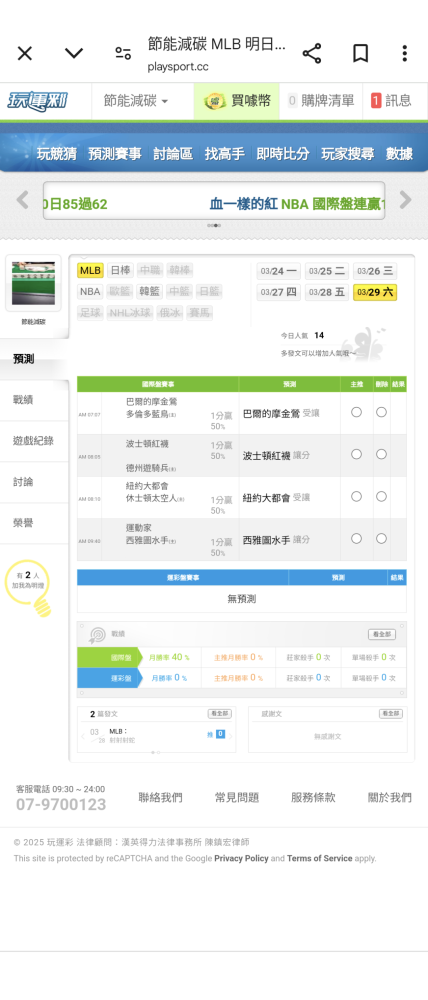Open the NBA 國際盤連贏 banner link

click(x=297, y=204)
